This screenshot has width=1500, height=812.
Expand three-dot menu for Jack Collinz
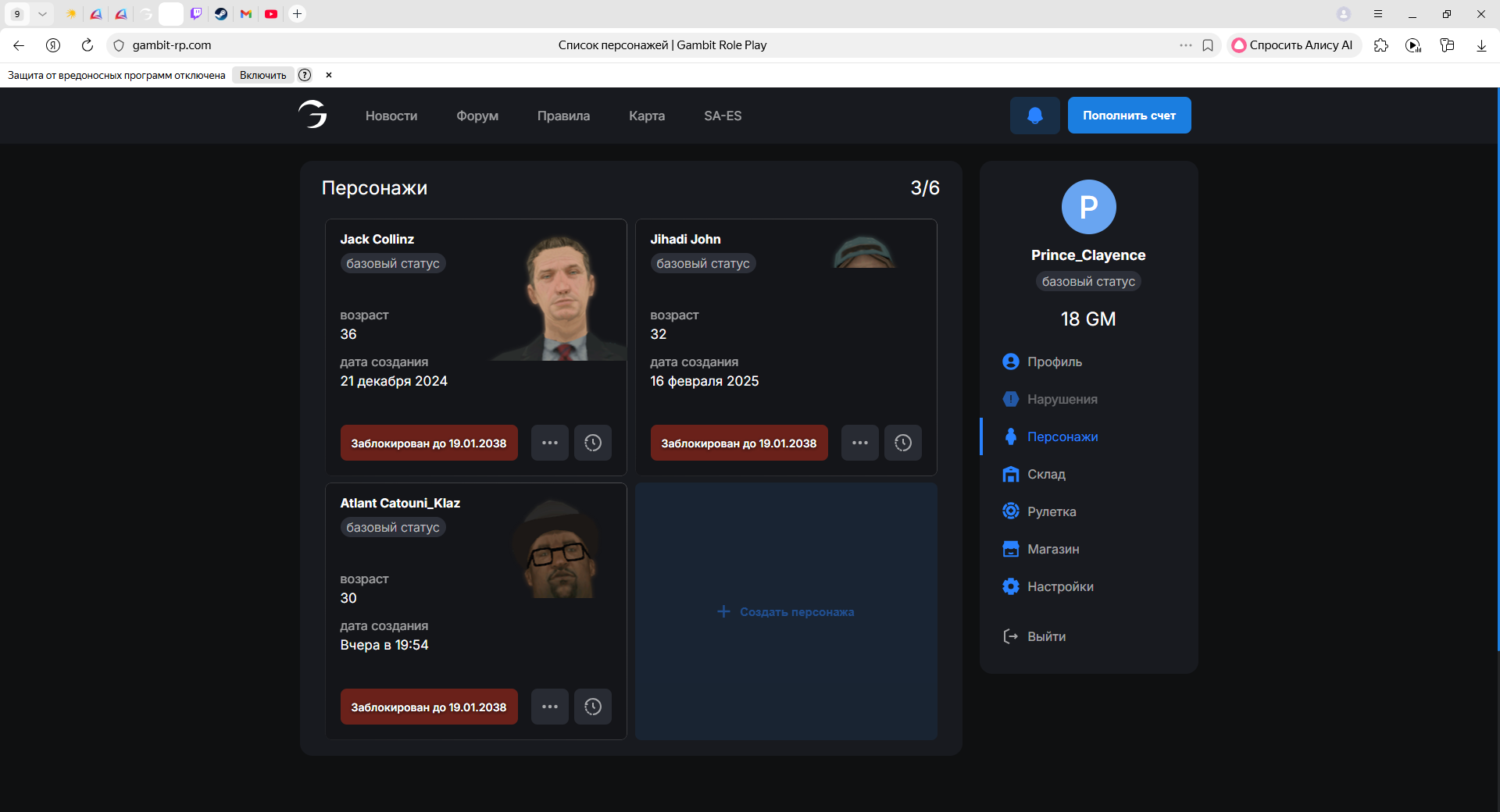[x=550, y=443]
